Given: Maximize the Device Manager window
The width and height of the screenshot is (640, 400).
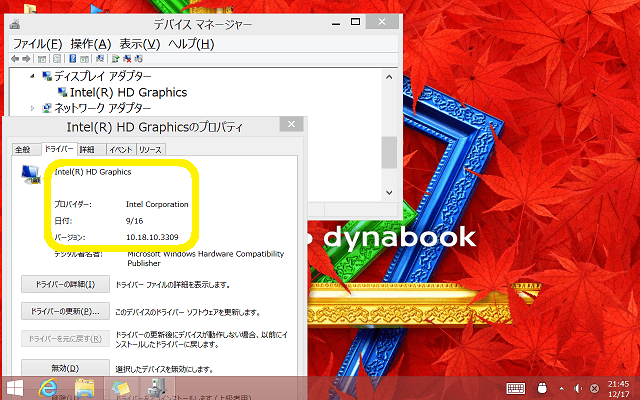Looking at the screenshot, I should point(356,22).
